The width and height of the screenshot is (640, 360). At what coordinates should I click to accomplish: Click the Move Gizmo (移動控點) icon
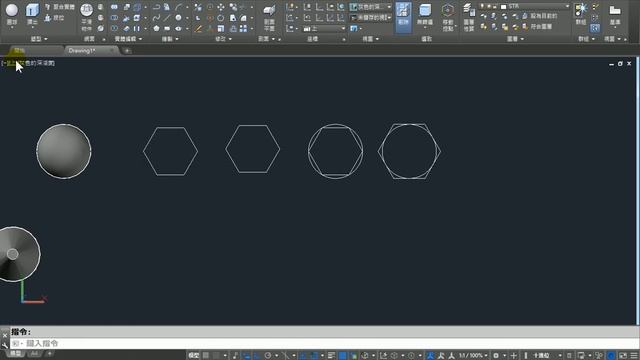448,17
